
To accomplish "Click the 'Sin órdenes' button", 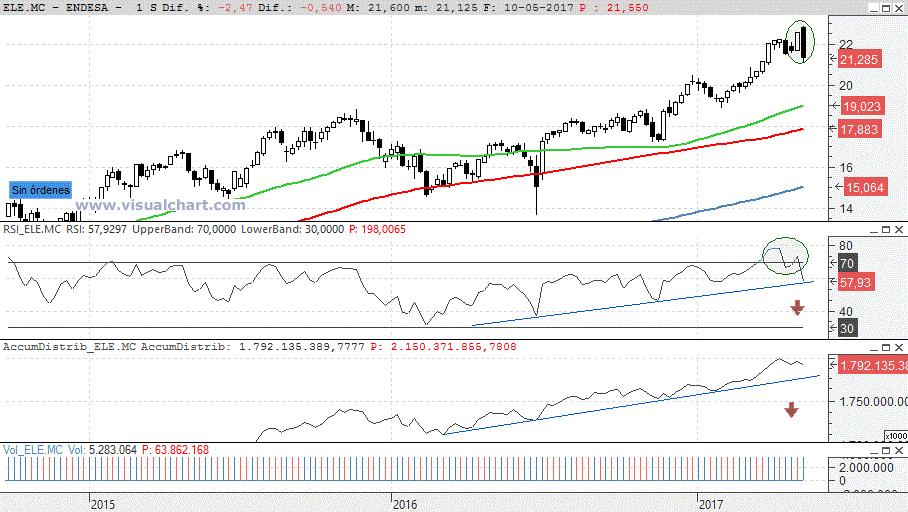I will point(41,189).
